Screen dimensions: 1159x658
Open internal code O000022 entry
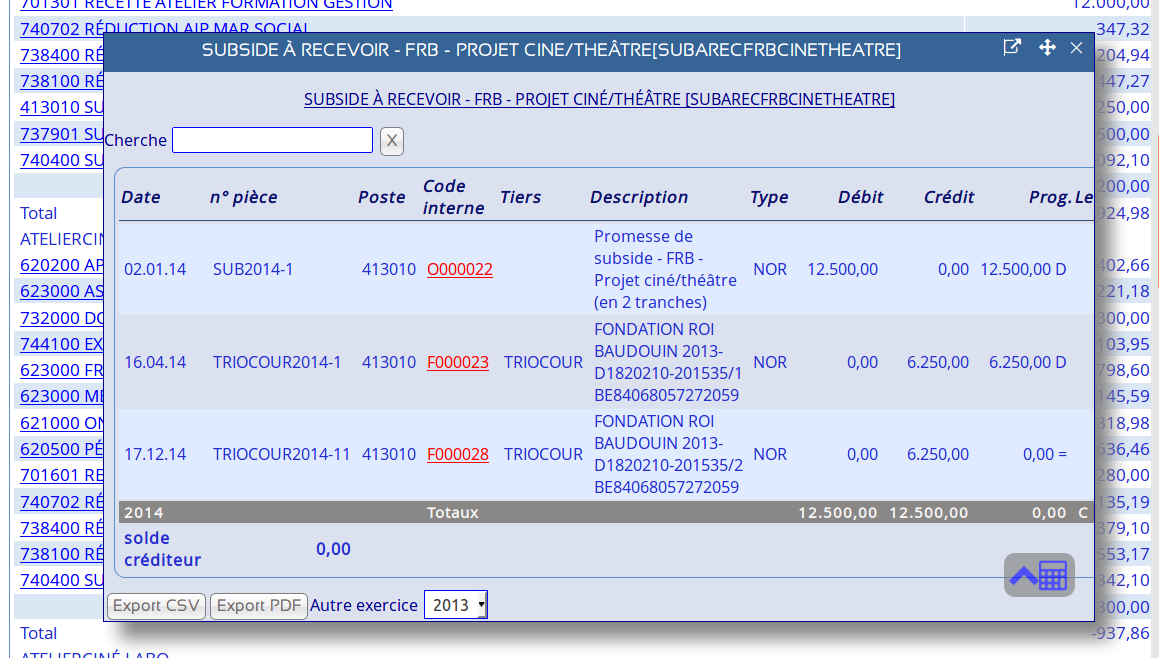click(459, 269)
